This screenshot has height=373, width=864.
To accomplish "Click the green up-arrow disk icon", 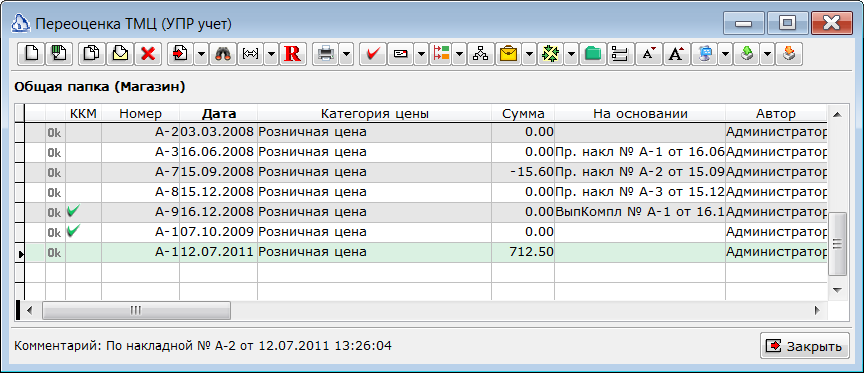I will coord(747,54).
